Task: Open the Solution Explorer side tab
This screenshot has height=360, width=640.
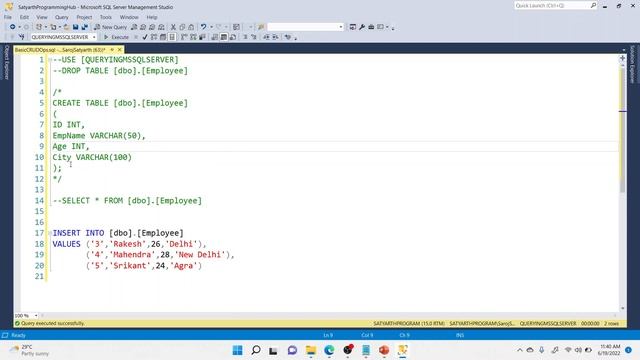Action: tap(633, 63)
